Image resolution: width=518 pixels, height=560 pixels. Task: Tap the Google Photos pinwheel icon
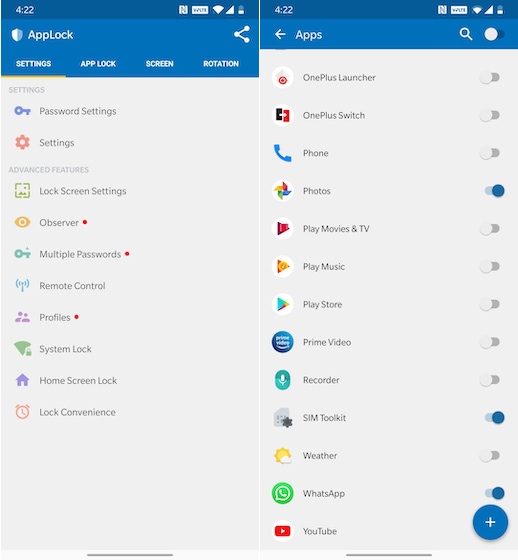(x=283, y=191)
